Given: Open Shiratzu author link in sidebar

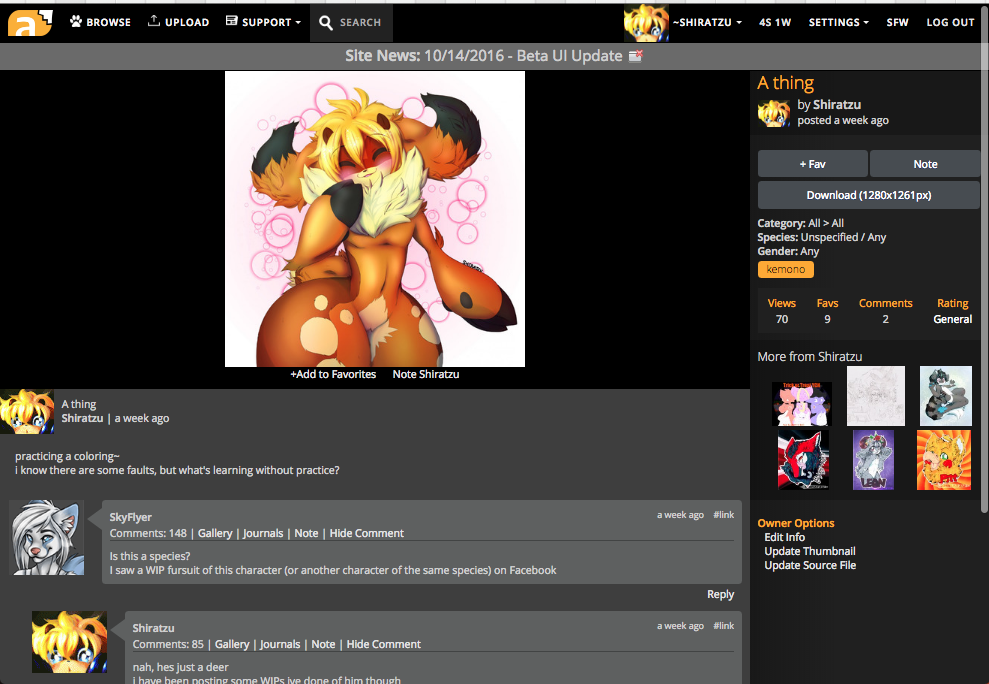Looking at the screenshot, I should (x=837, y=105).
